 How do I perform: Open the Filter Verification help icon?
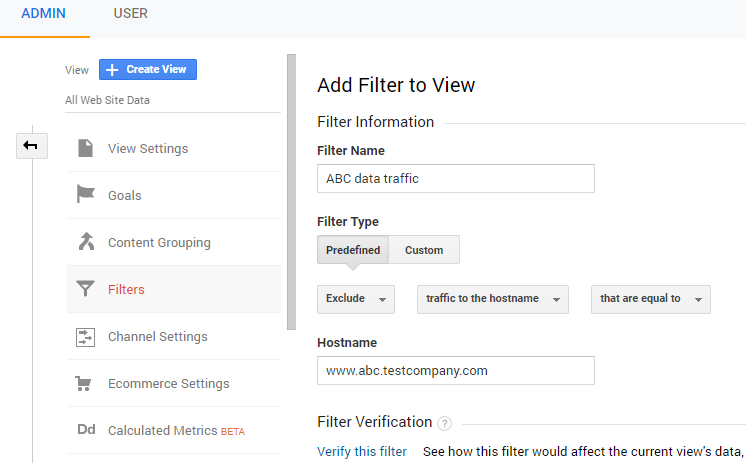click(444, 423)
